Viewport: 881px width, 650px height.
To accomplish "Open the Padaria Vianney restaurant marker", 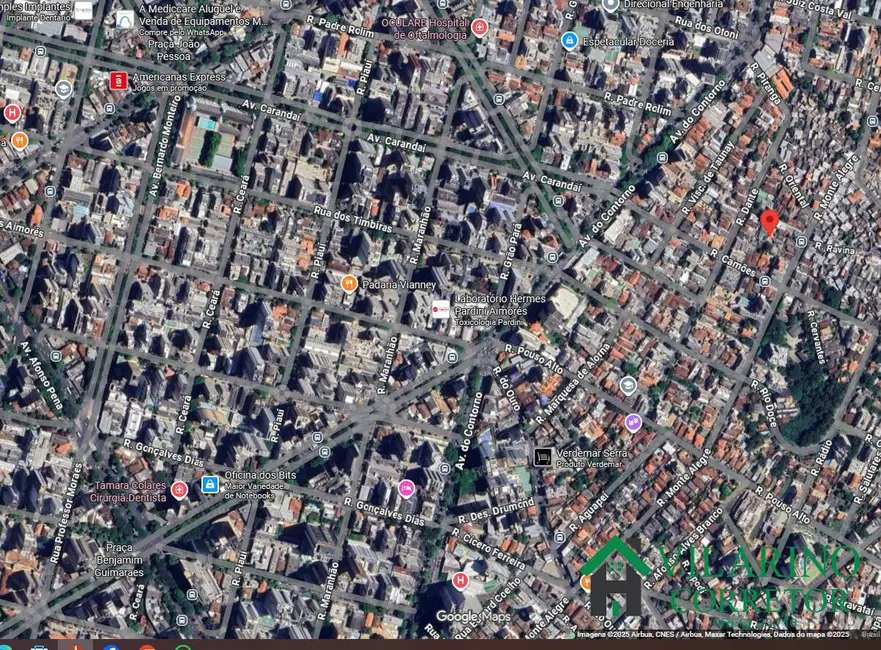I will [349, 284].
